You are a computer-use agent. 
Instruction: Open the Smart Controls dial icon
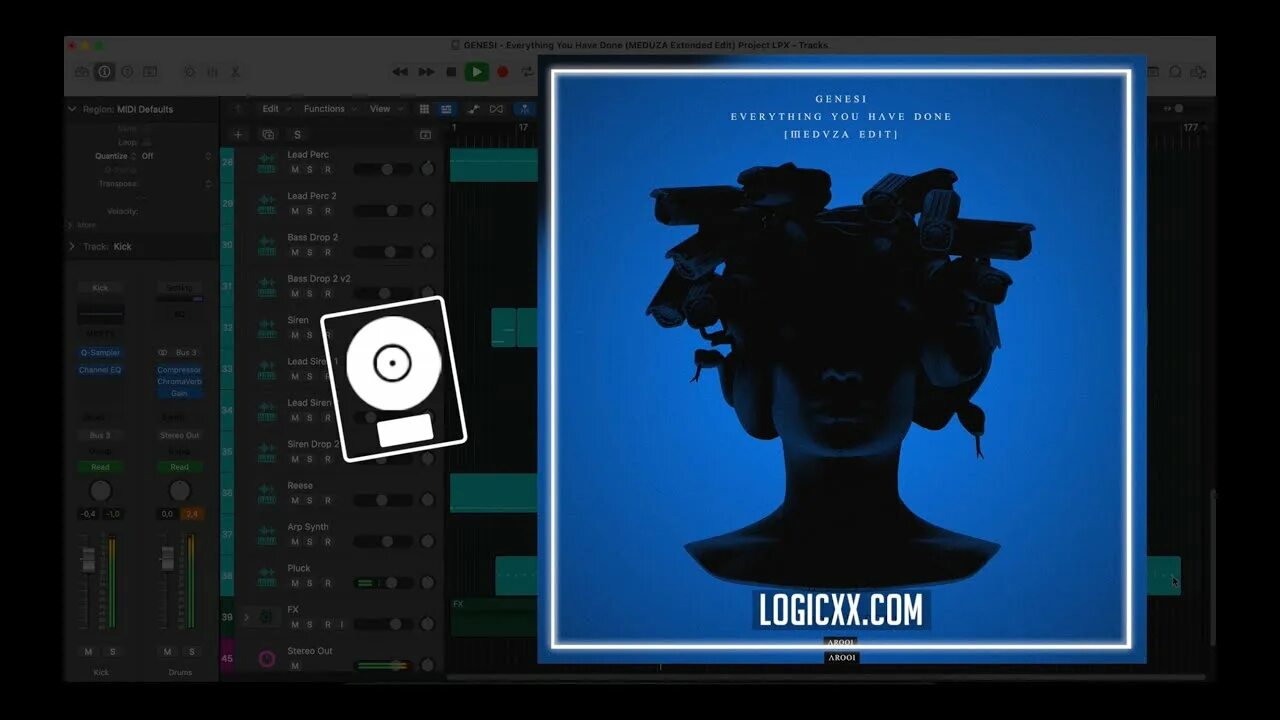pos(189,72)
